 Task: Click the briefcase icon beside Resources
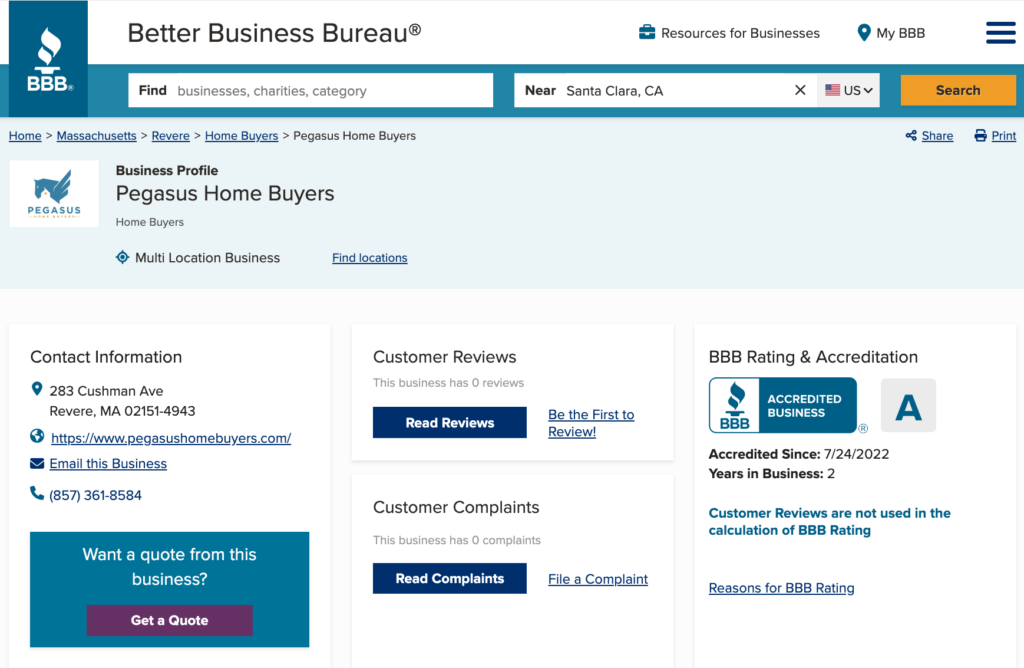[647, 32]
